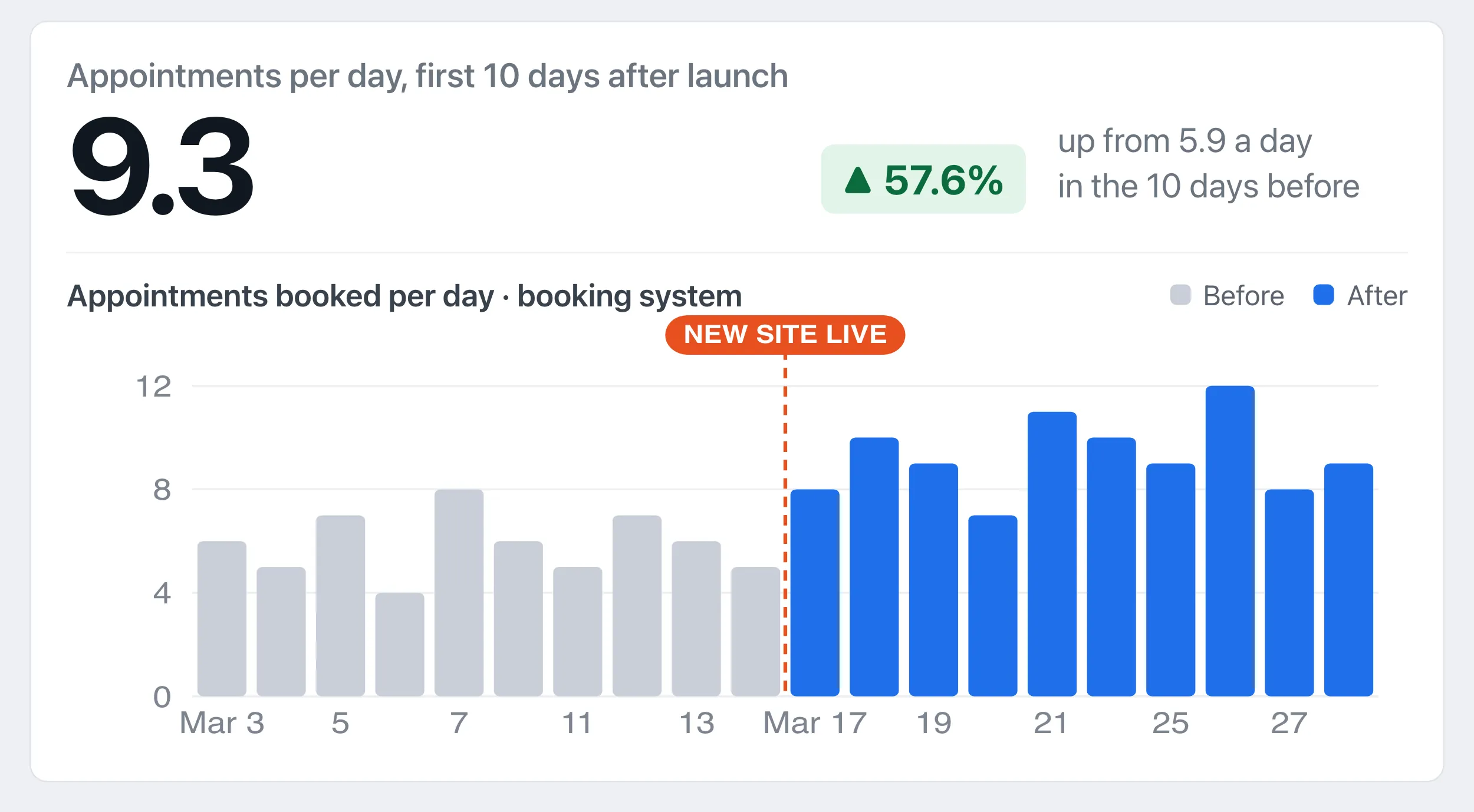Click the y-axis label 4
The width and height of the screenshot is (1474, 812).
[162, 593]
